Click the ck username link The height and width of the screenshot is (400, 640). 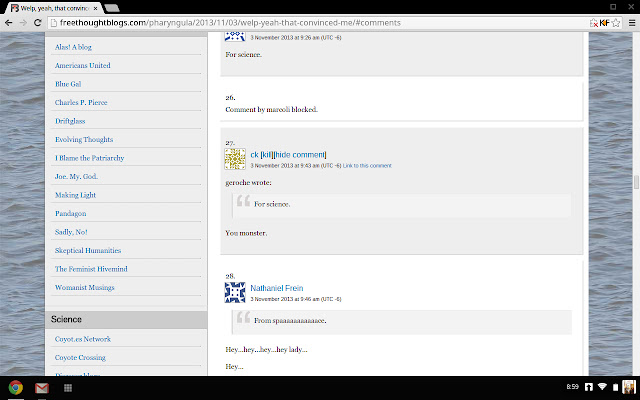click(x=254, y=155)
